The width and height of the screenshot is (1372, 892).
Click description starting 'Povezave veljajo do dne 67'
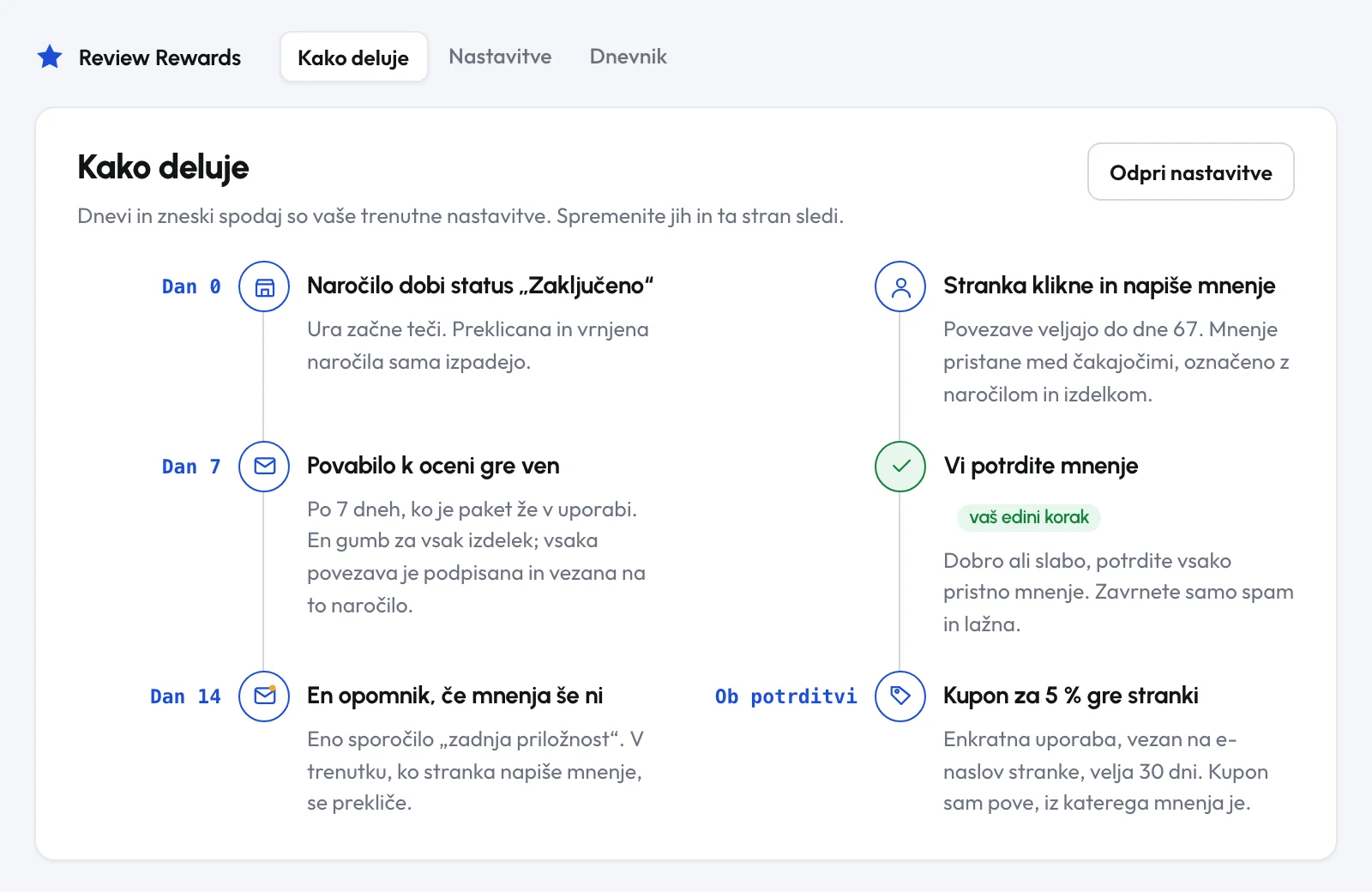click(x=1116, y=362)
